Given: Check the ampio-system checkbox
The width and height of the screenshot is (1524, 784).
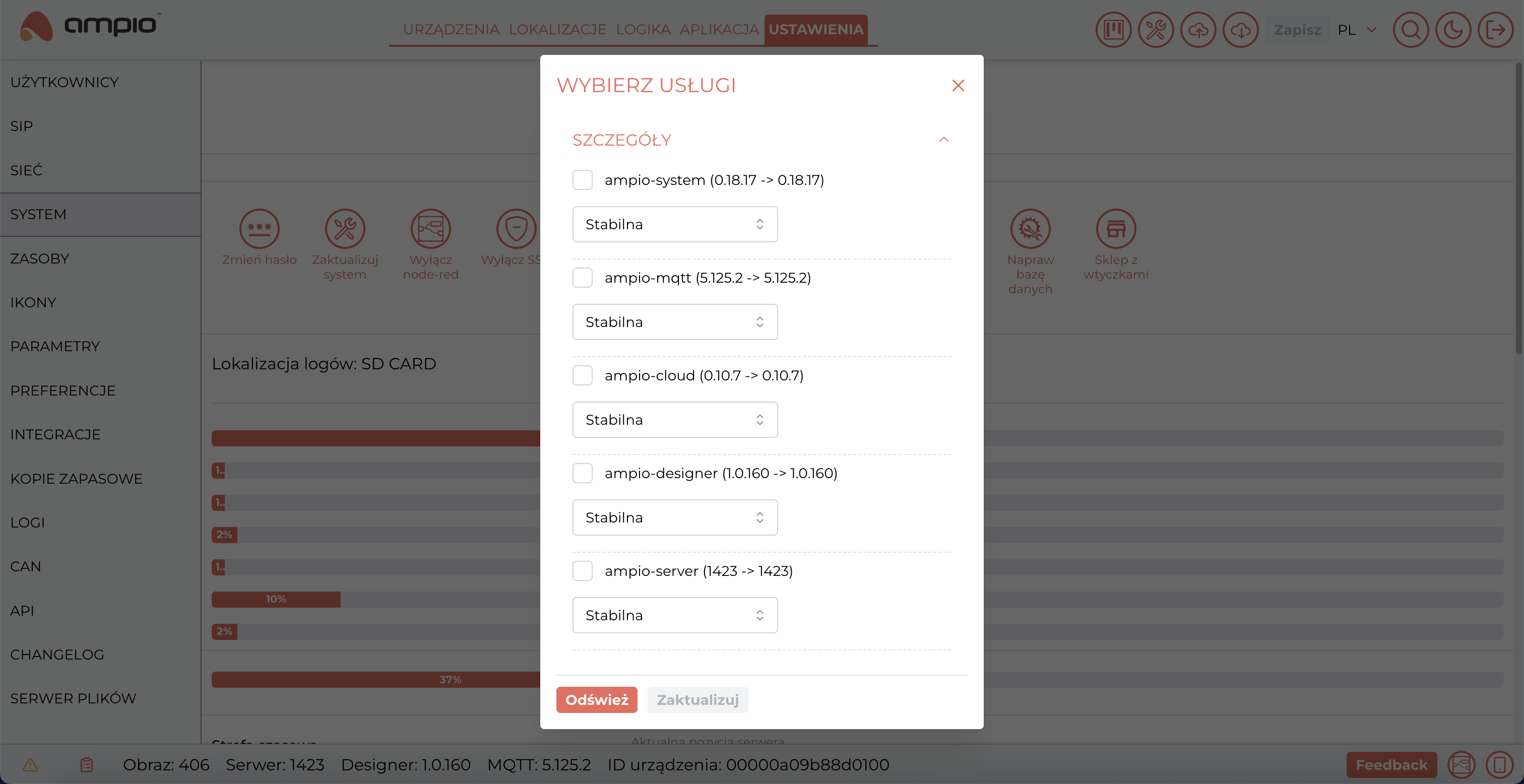Looking at the screenshot, I should click(582, 180).
